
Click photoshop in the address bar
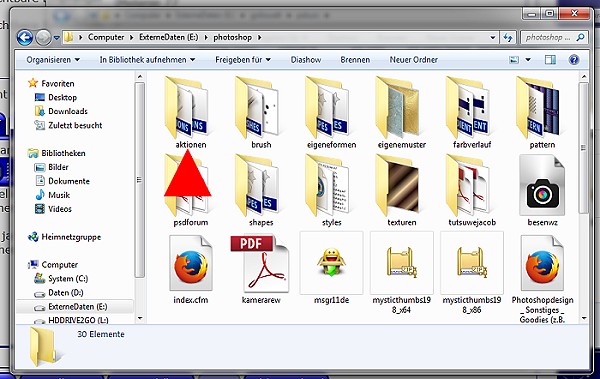[232, 37]
